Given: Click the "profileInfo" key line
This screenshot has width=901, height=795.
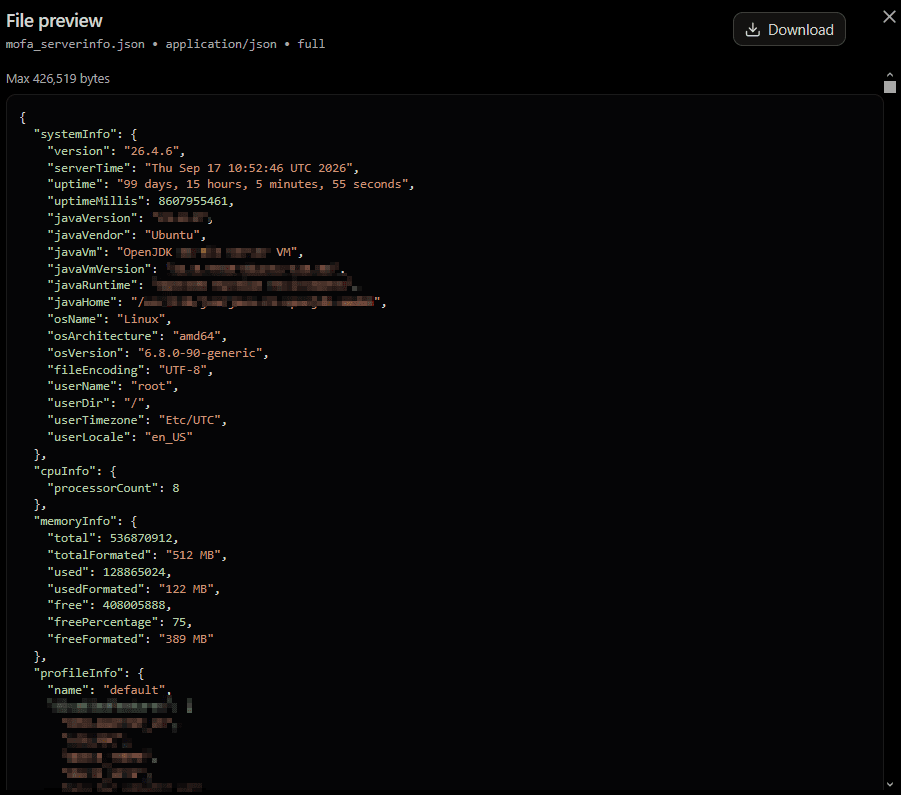Looking at the screenshot, I should pos(88,673).
